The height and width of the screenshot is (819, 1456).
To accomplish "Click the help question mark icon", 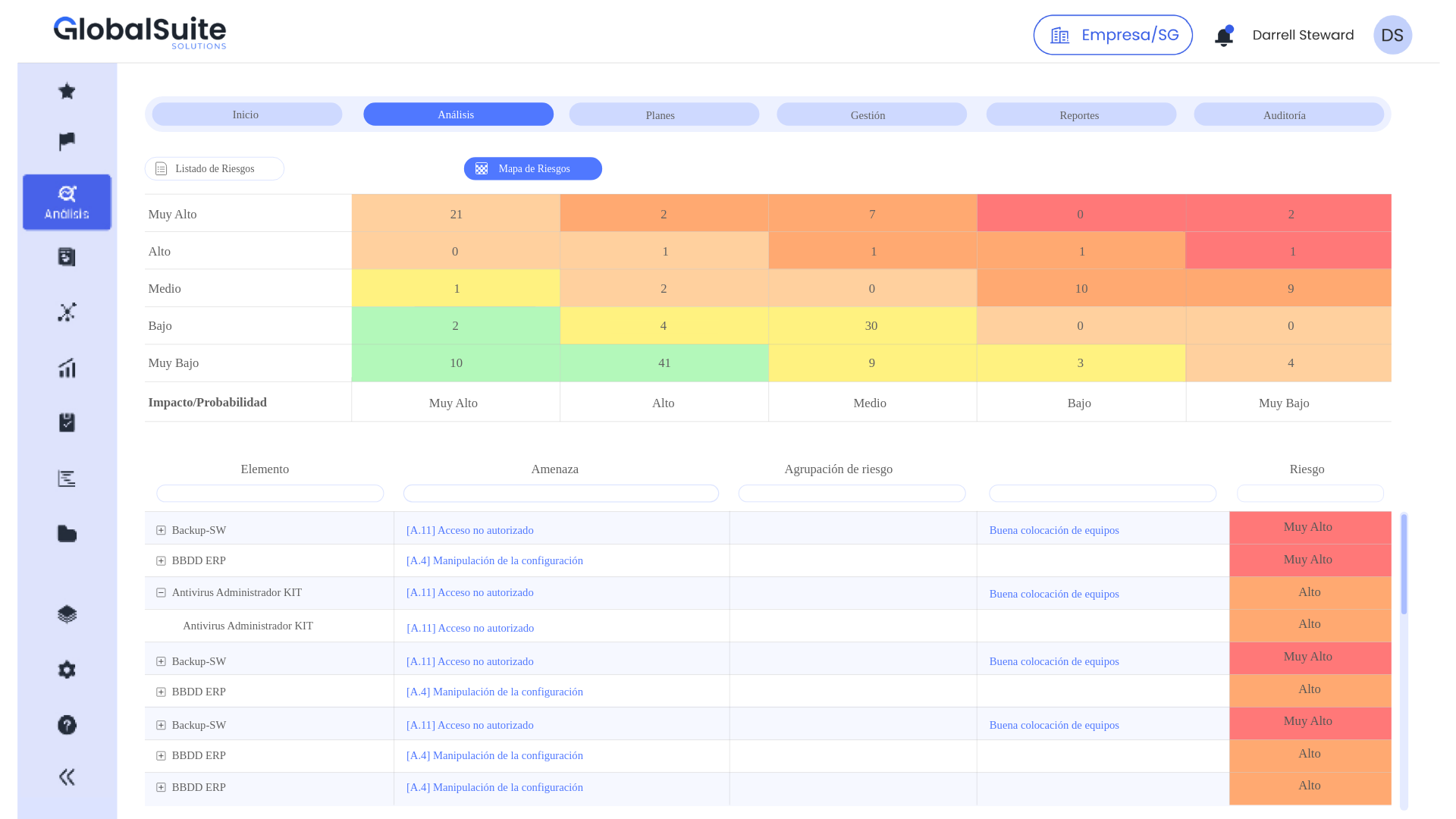I will (67, 725).
